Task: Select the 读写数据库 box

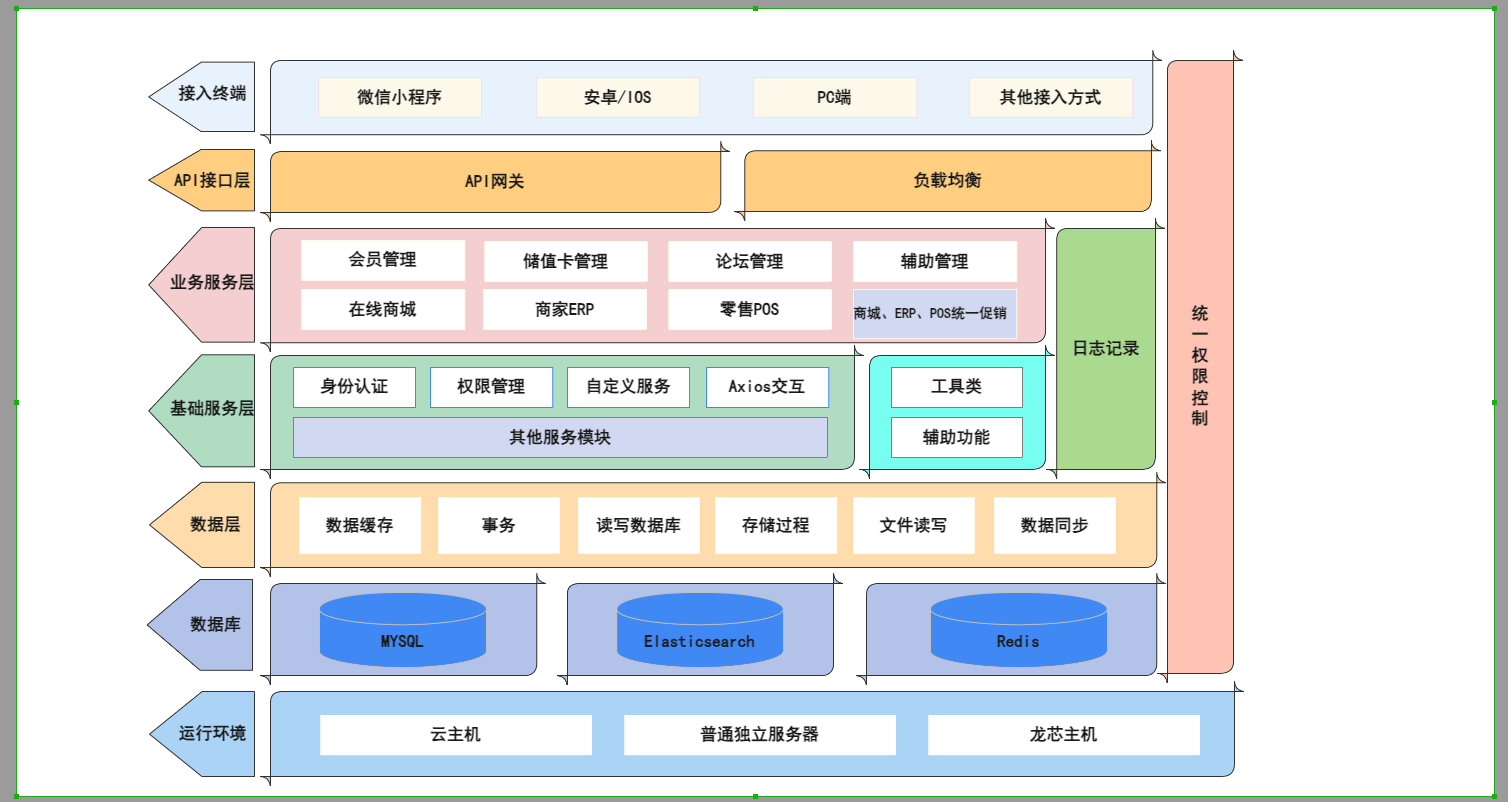Action: 639,526
